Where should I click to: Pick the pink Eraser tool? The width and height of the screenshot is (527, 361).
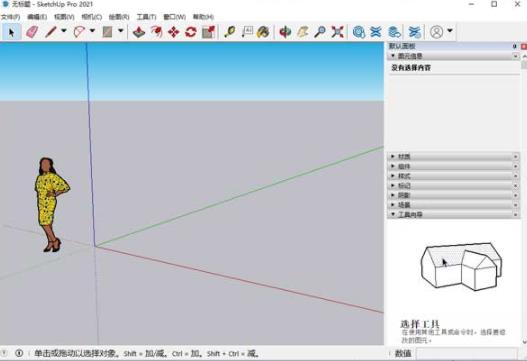click(32, 32)
